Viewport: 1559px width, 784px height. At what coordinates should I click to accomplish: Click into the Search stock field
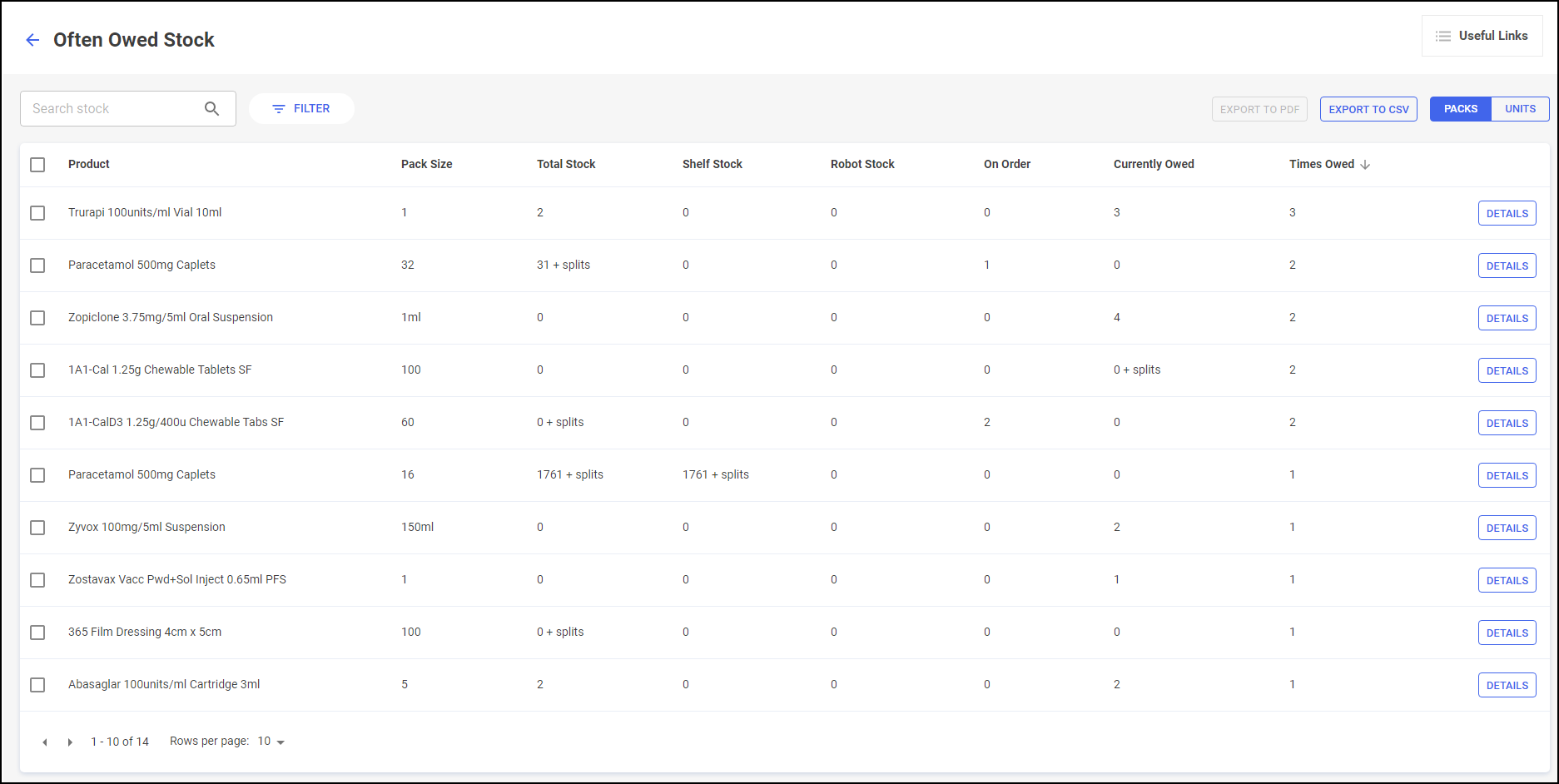click(112, 109)
